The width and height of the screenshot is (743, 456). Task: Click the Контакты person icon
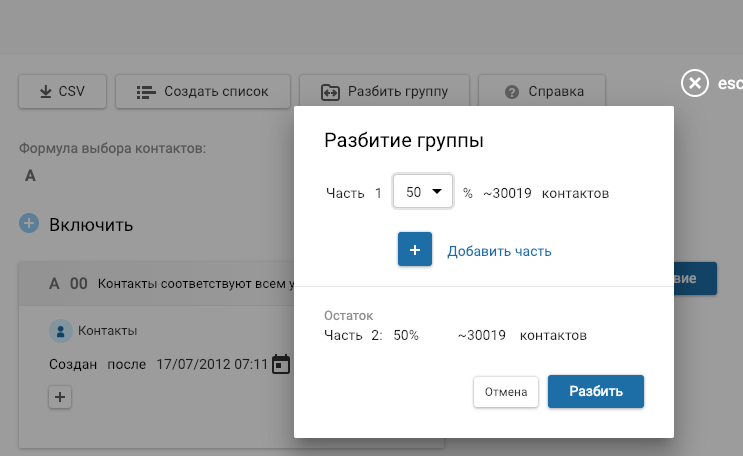61,331
